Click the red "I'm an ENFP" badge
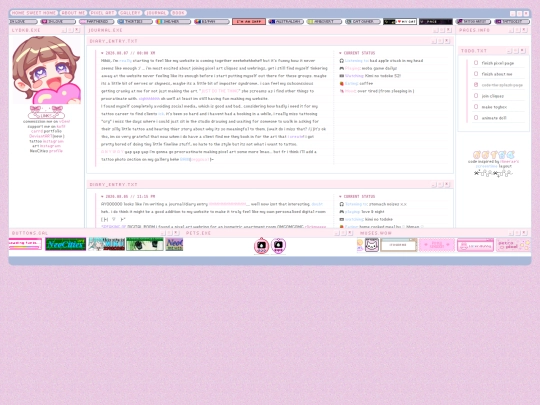 coord(249,21)
